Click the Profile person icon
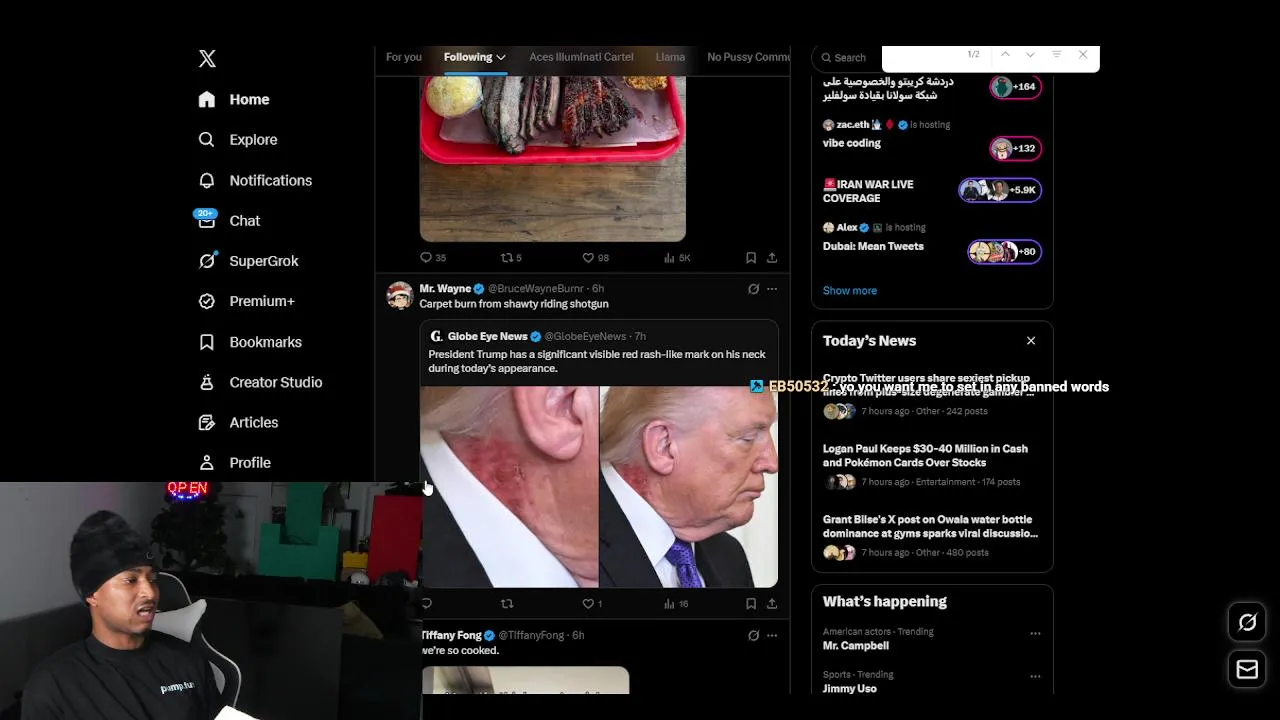This screenshot has height=720, width=1280. [207, 463]
